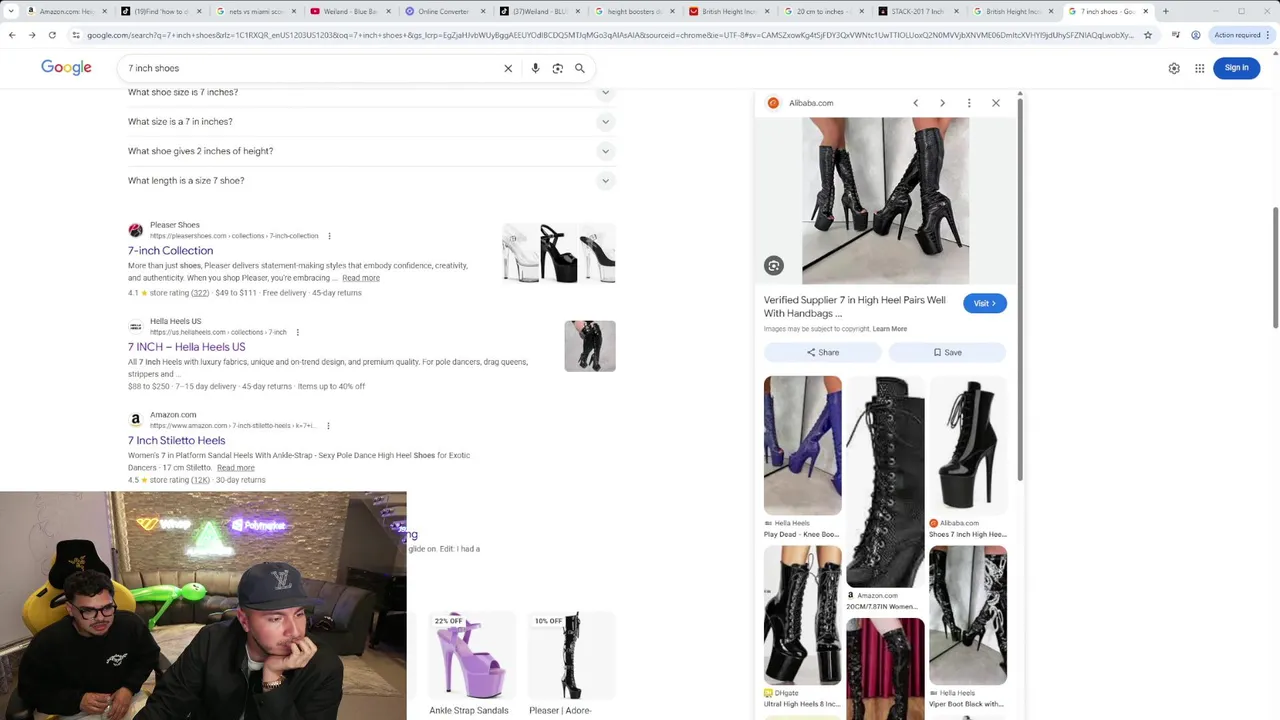Click the browser address bar URL

pos(610,35)
